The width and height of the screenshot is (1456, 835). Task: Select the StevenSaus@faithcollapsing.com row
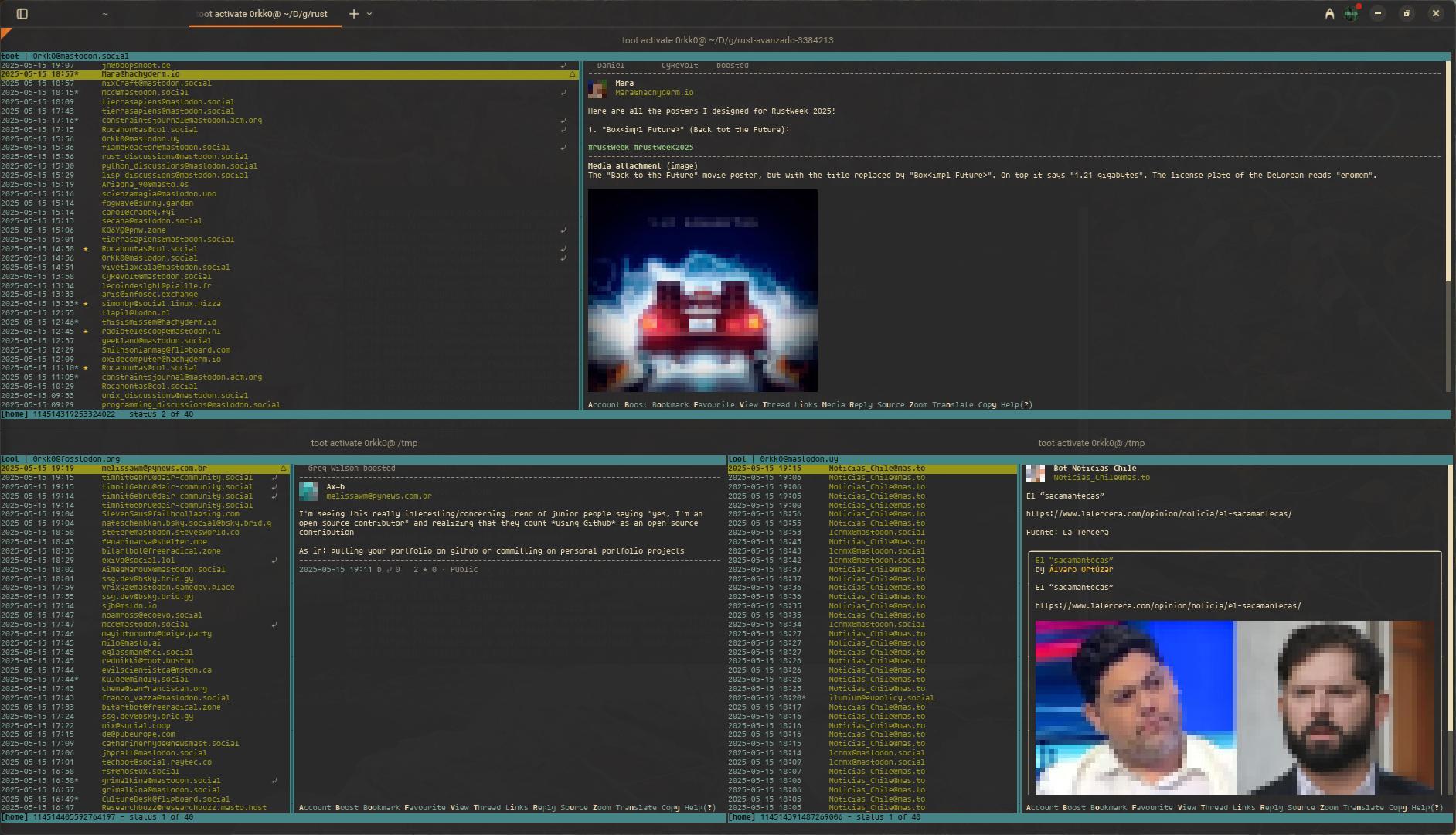(145, 514)
